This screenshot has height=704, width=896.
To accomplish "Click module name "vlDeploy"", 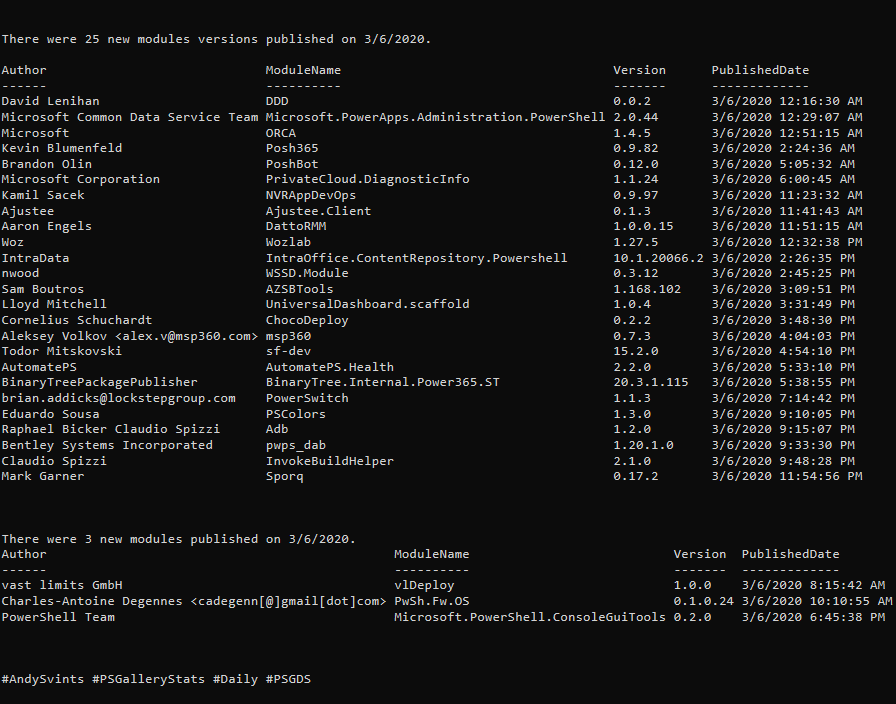I will 424,586.
